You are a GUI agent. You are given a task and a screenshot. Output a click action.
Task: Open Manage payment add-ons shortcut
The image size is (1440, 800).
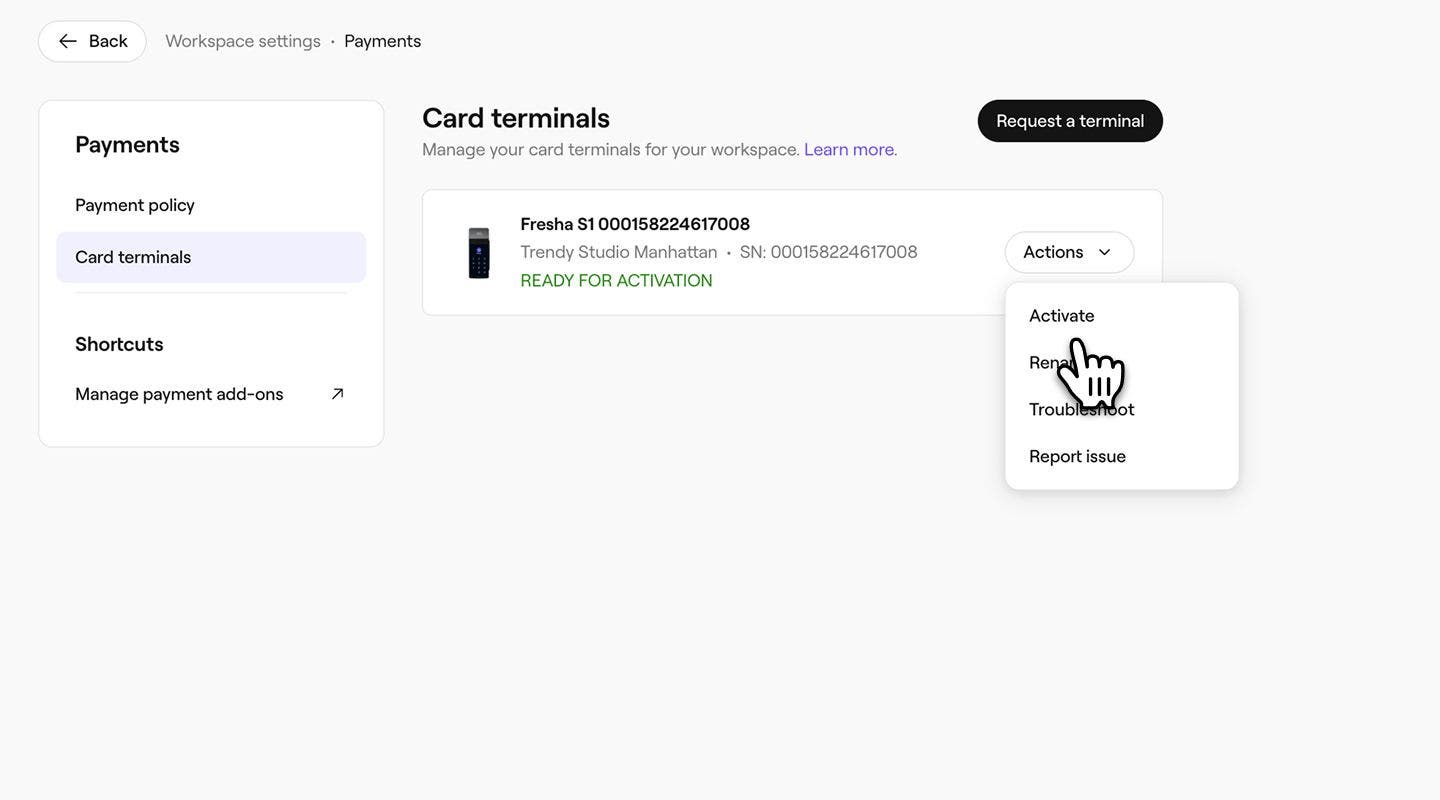(179, 394)
